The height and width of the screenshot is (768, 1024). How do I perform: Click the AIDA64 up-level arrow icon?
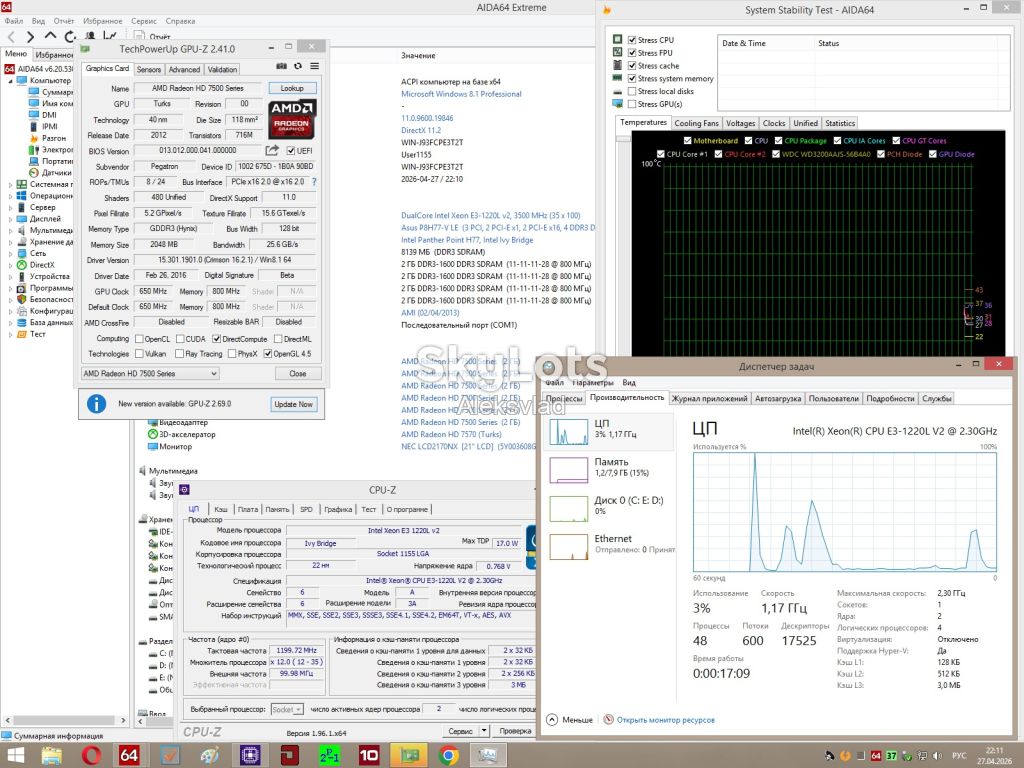(x=50, y=36)
